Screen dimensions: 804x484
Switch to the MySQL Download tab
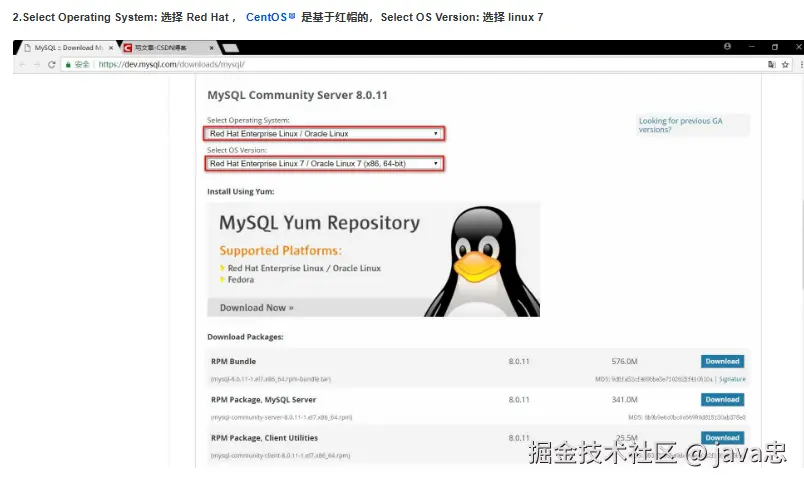coord(68,48)
